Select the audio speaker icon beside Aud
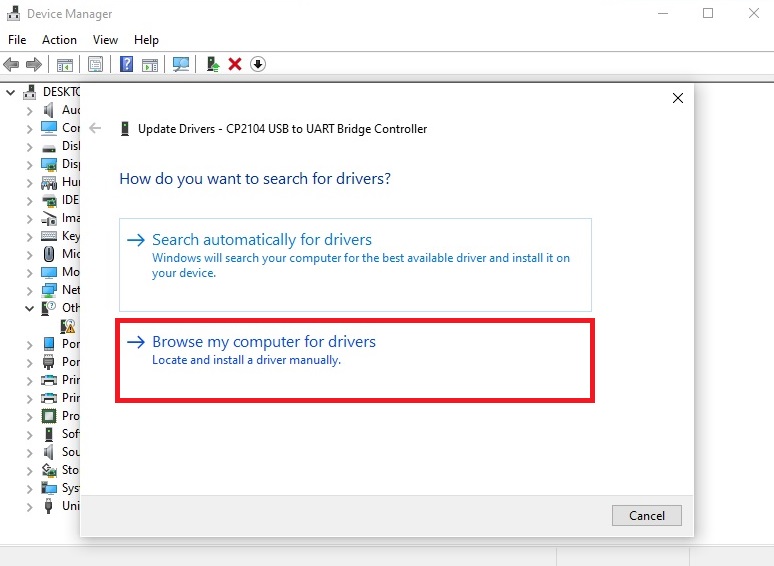The width and height of the screenshot is (774, 566). (48, 110)
